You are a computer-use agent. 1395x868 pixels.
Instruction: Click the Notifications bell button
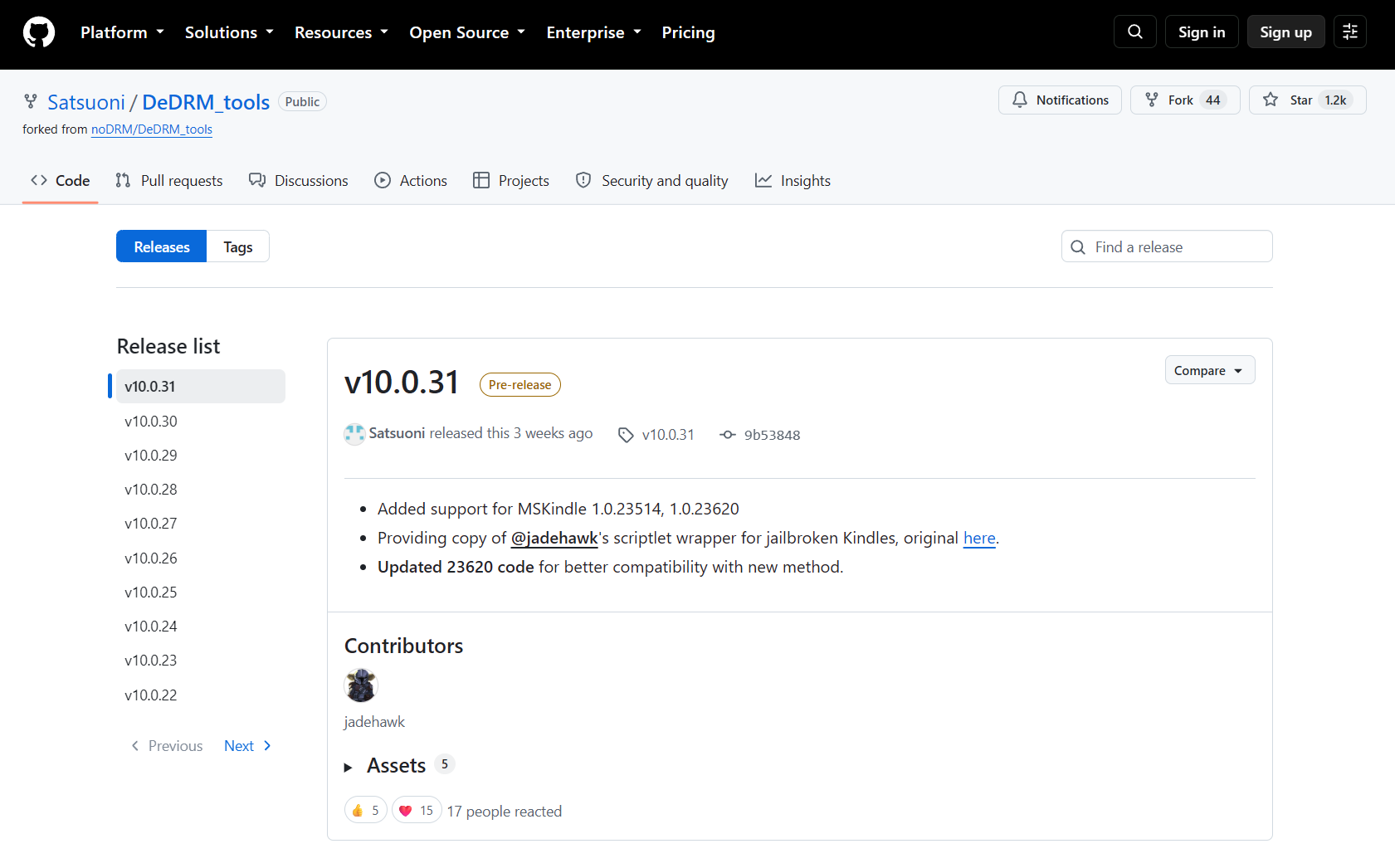point(1060,100)
